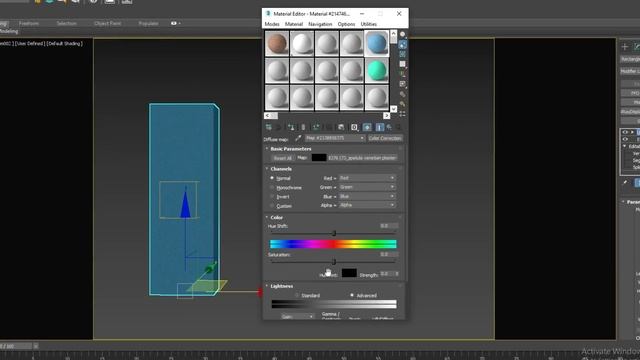This screenshot has height=360, width=640.
Task: Toggle the checkered Background icon
Action: pos(402,54)
